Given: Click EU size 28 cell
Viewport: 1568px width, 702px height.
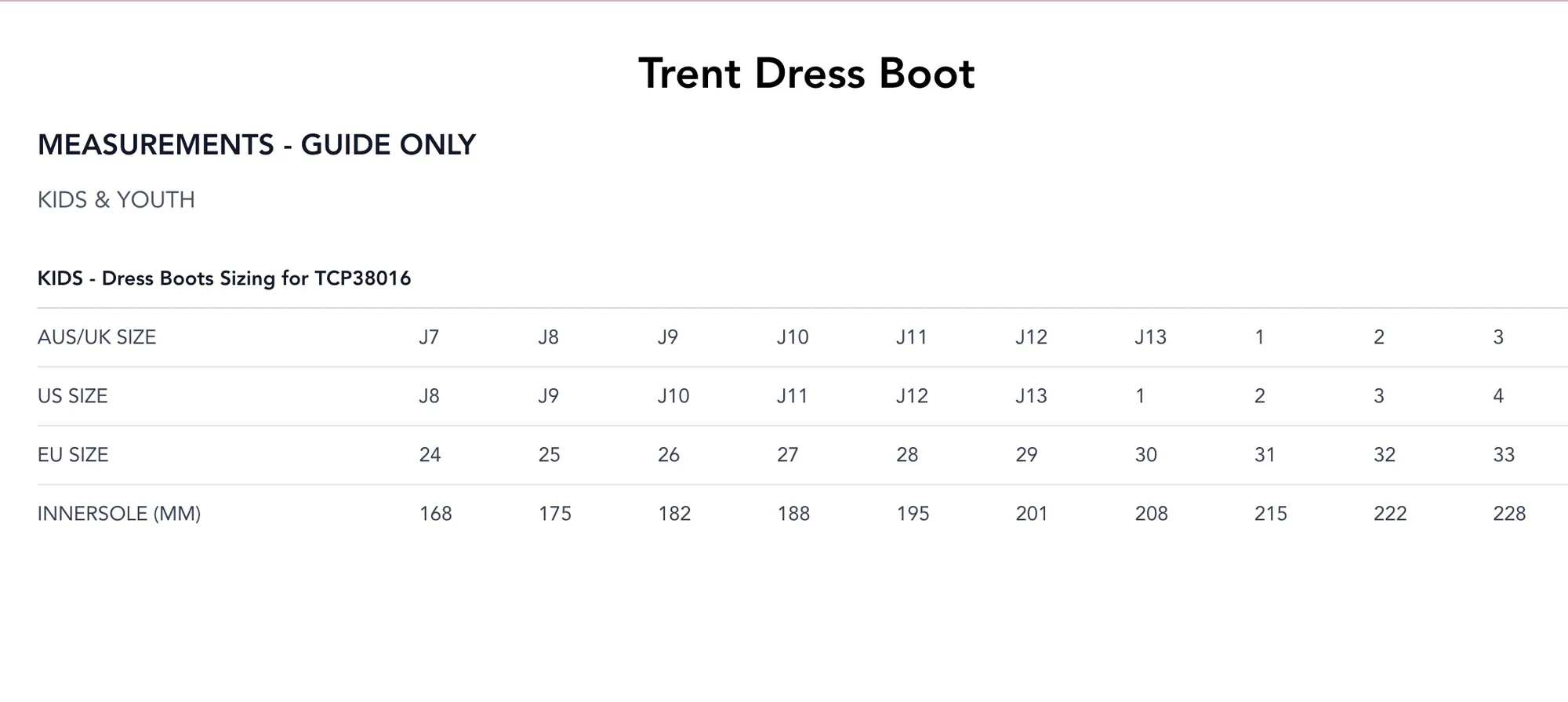Looking at the screenshot, I should coord(907,455).
